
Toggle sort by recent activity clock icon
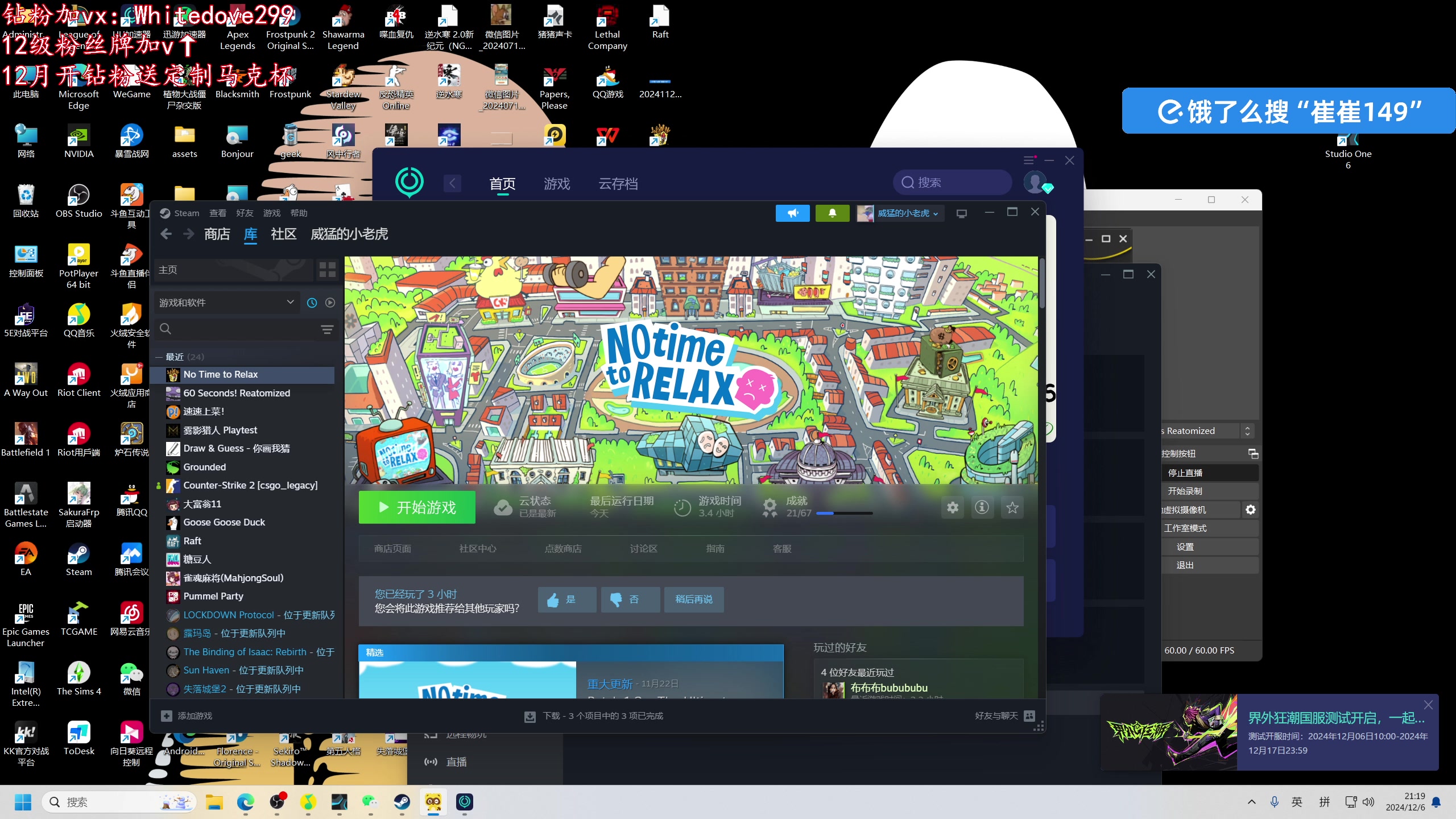312,303
